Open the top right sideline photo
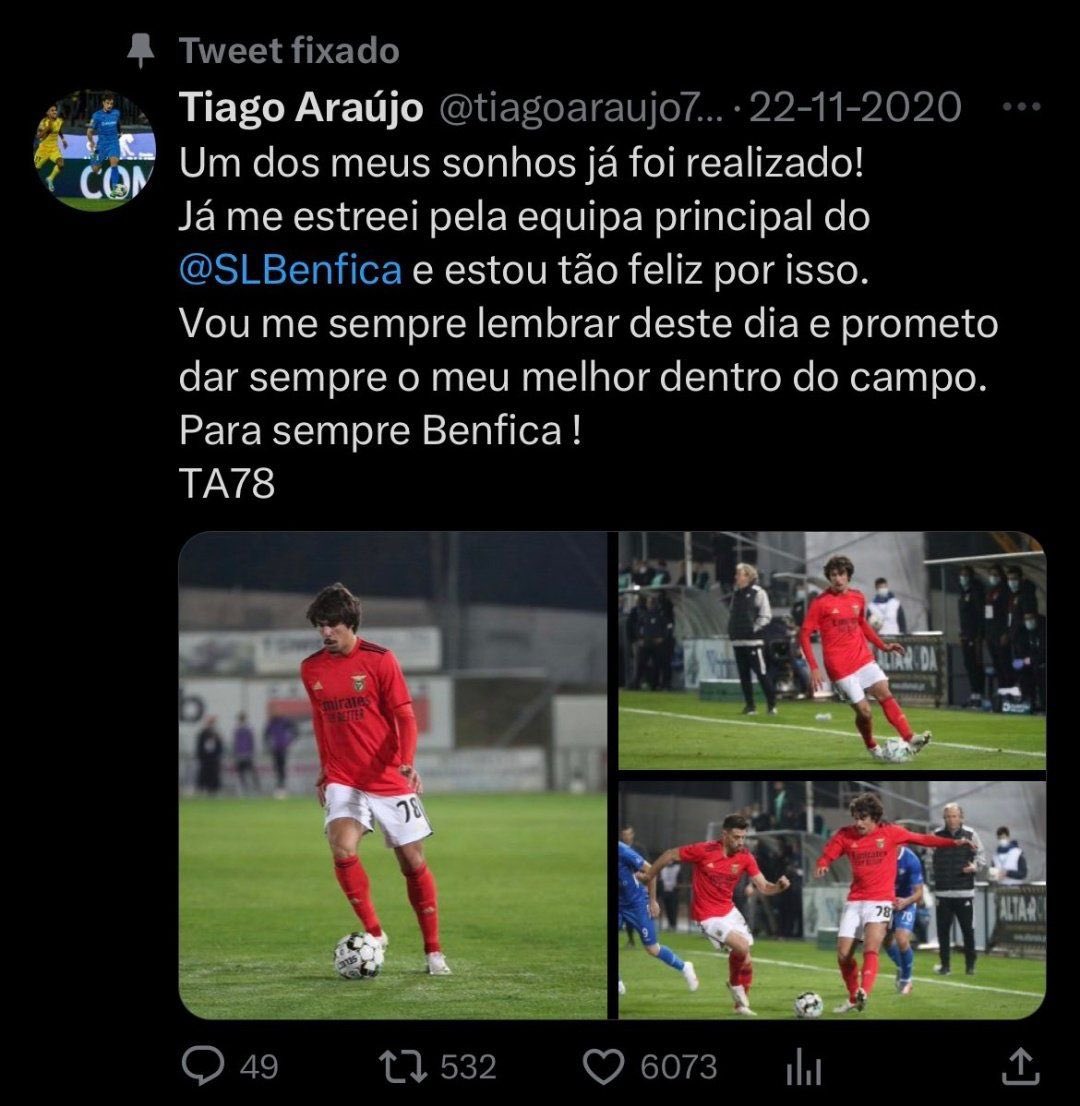Image resolution: width=1080 pixels, height=1106 pixels. click(832, 650)
